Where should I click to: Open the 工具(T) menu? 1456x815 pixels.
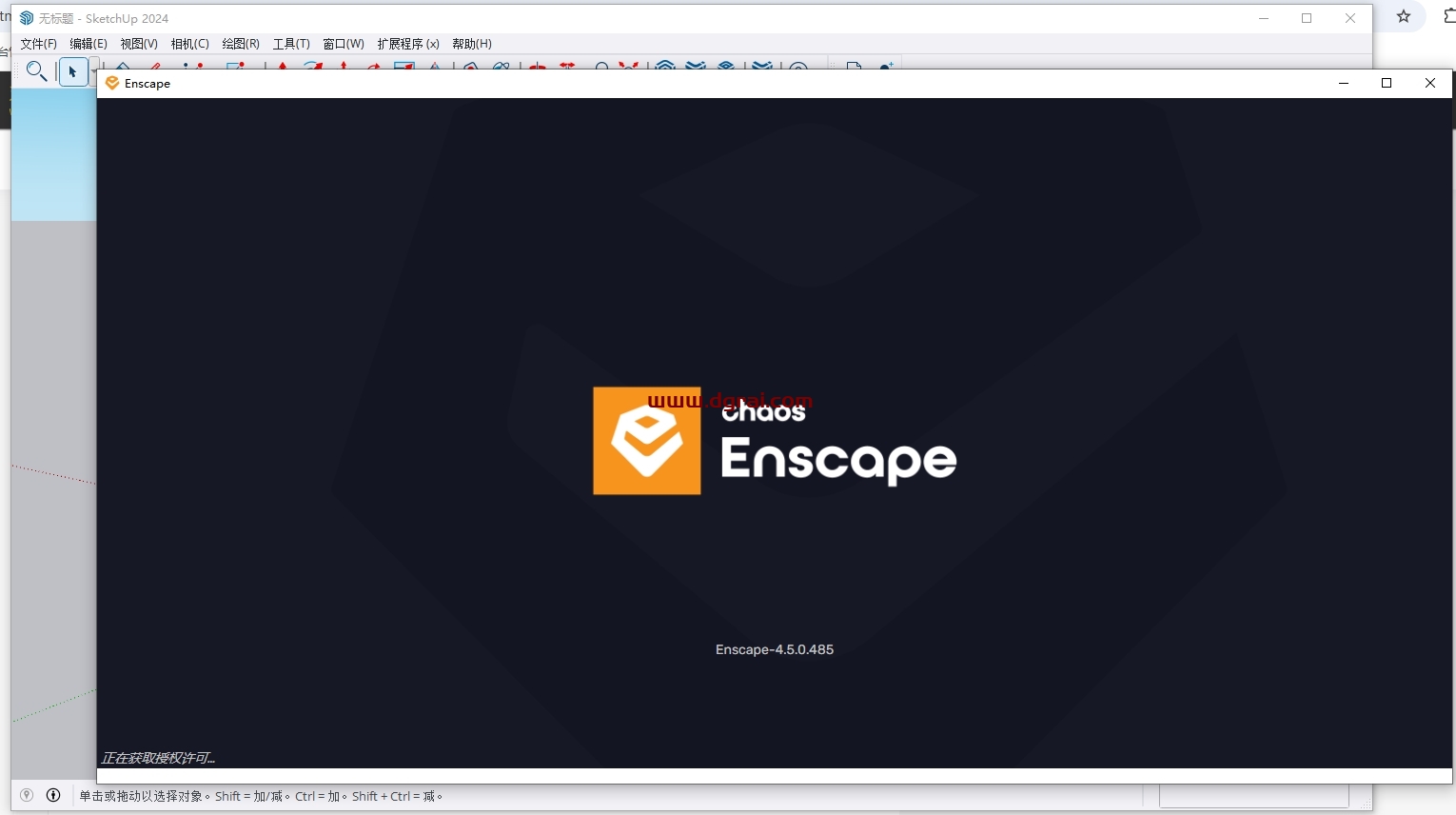(x=291, y=44)
